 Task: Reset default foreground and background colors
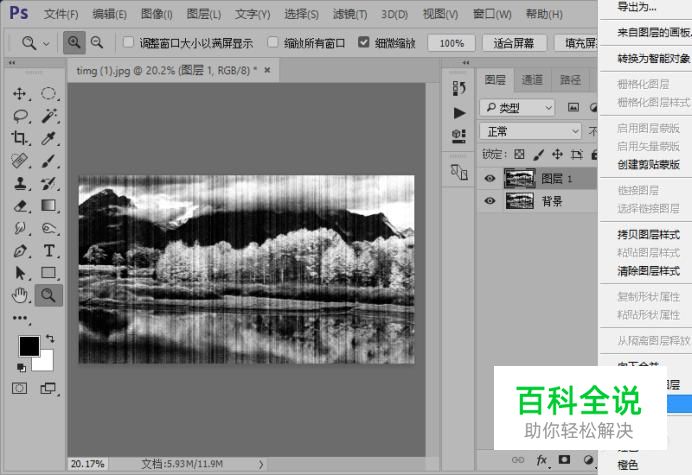(x=21, y=367)
